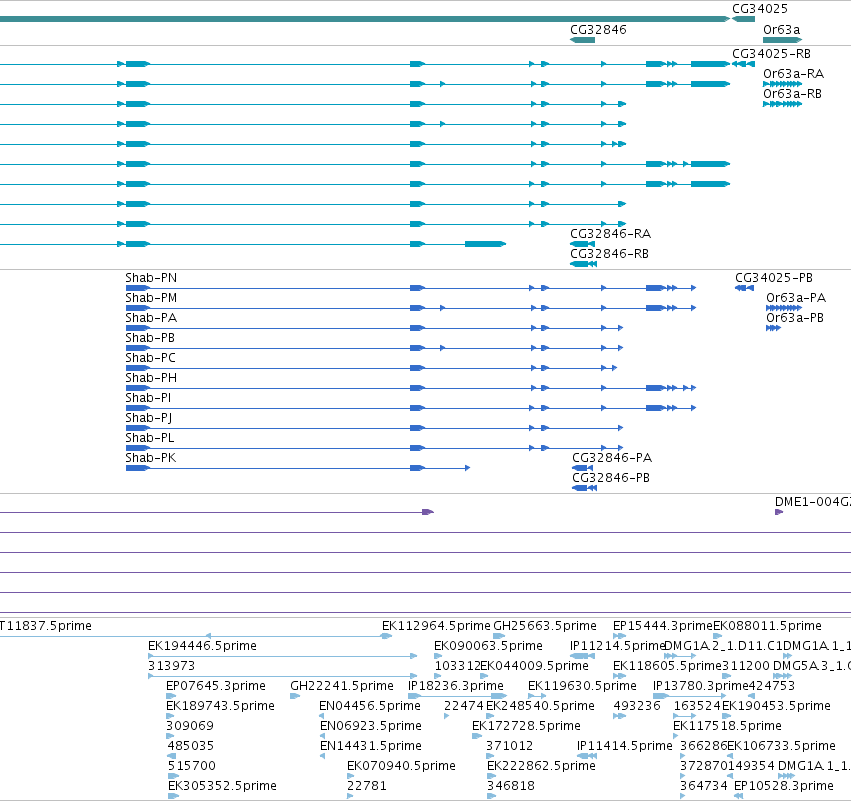Open the Shab-PC protein feature
This screenshot has height=801, width=851.
point(371,368)
